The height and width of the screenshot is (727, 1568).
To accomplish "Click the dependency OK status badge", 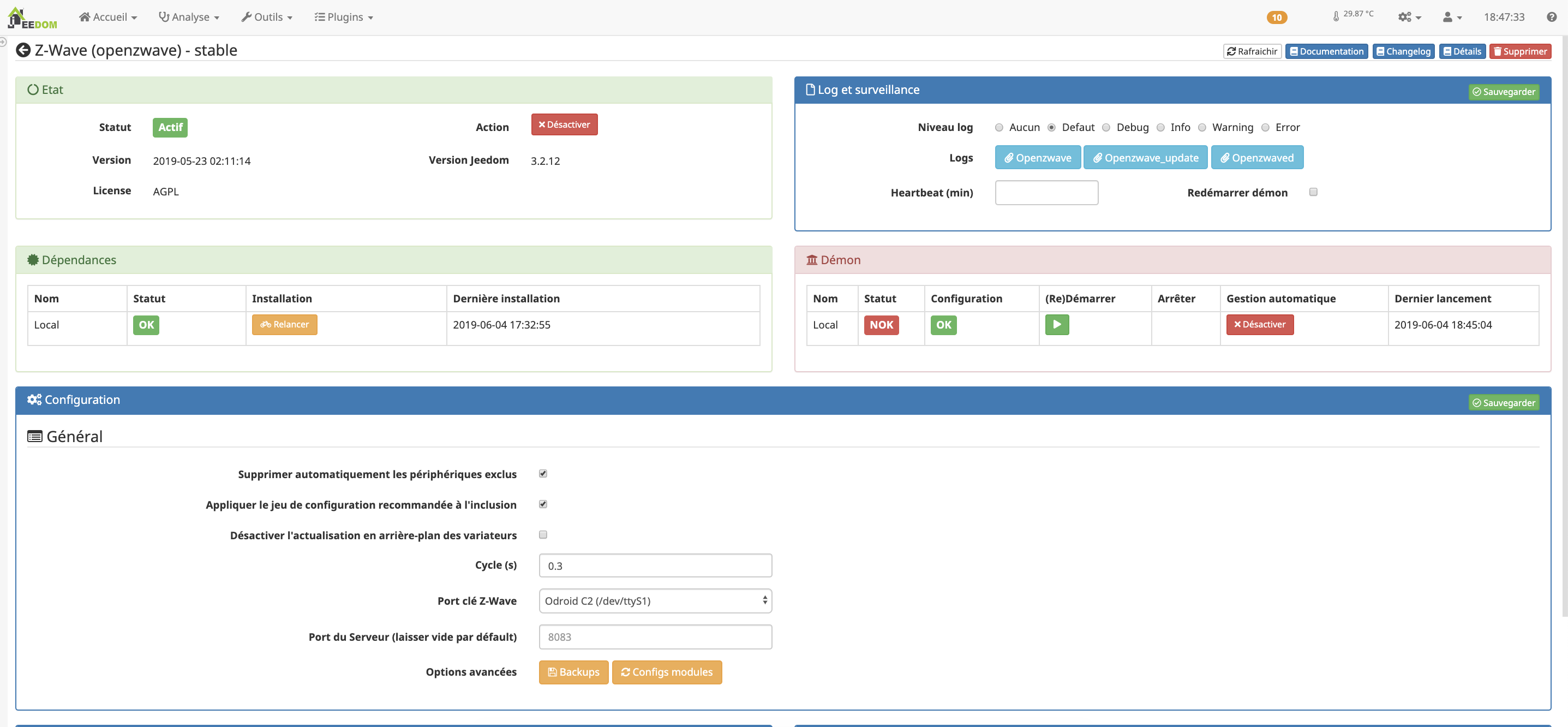I will pyautogui.click(x=146, y=325).
